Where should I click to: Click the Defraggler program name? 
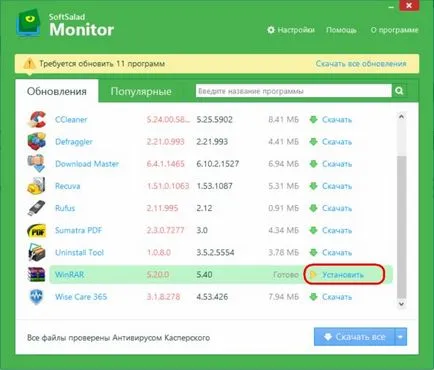click(74, 142)
